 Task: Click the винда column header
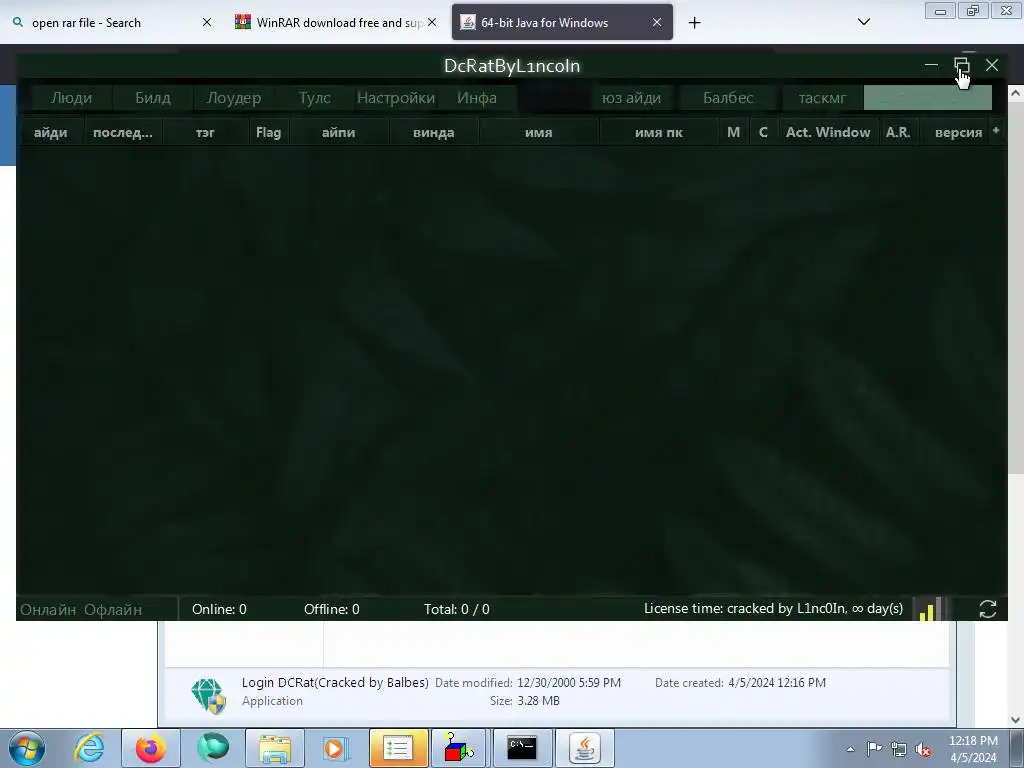pos(434,133)
